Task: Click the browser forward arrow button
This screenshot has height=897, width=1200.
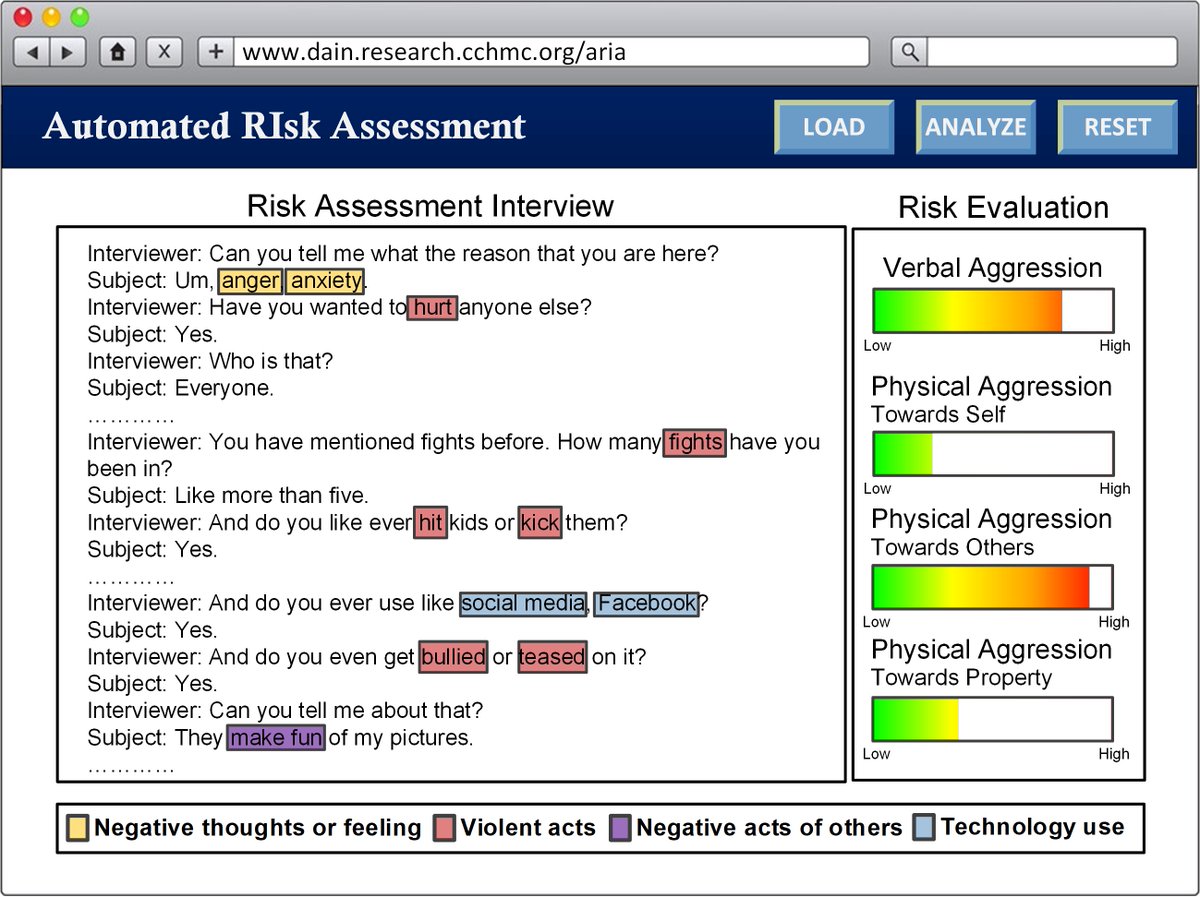Action: point(67,52)
